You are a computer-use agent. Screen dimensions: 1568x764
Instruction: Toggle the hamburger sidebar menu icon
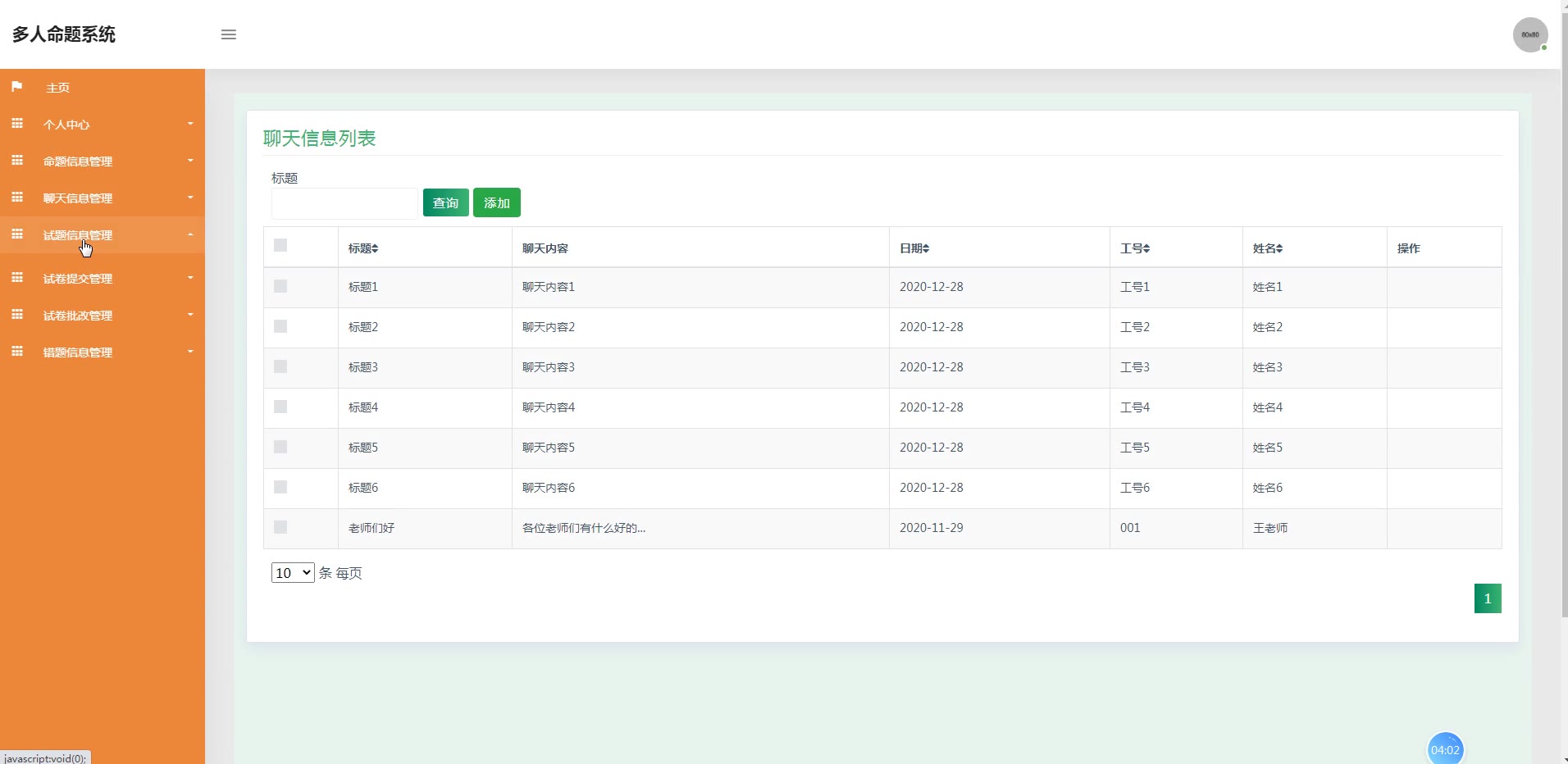pyautogui.click(x=229, y=34)
